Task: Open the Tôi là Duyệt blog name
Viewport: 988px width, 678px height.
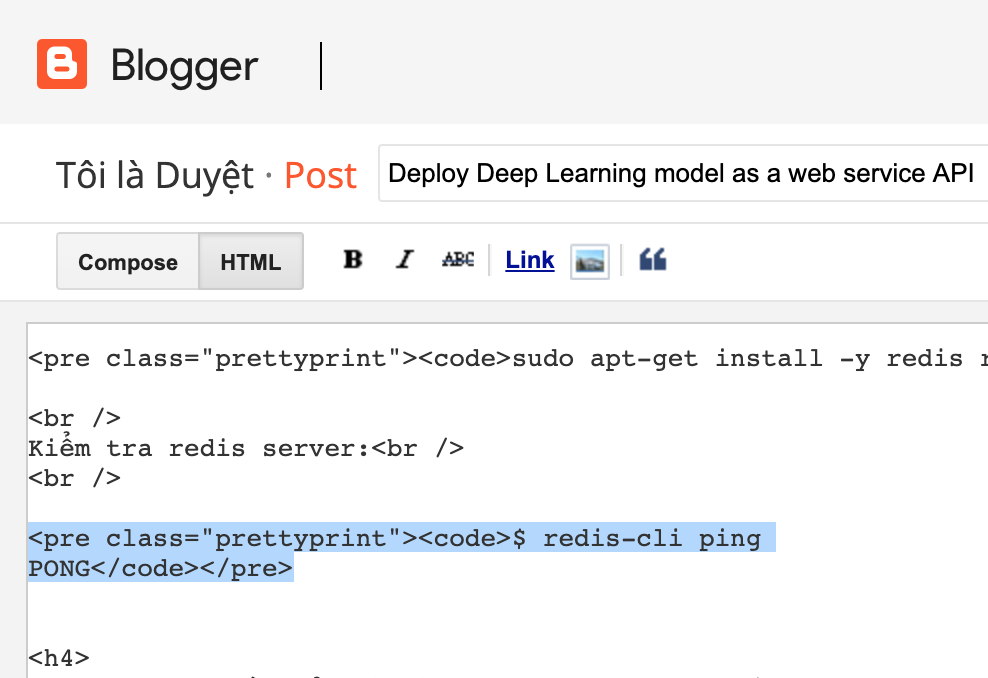Action: tap(155, 176)
